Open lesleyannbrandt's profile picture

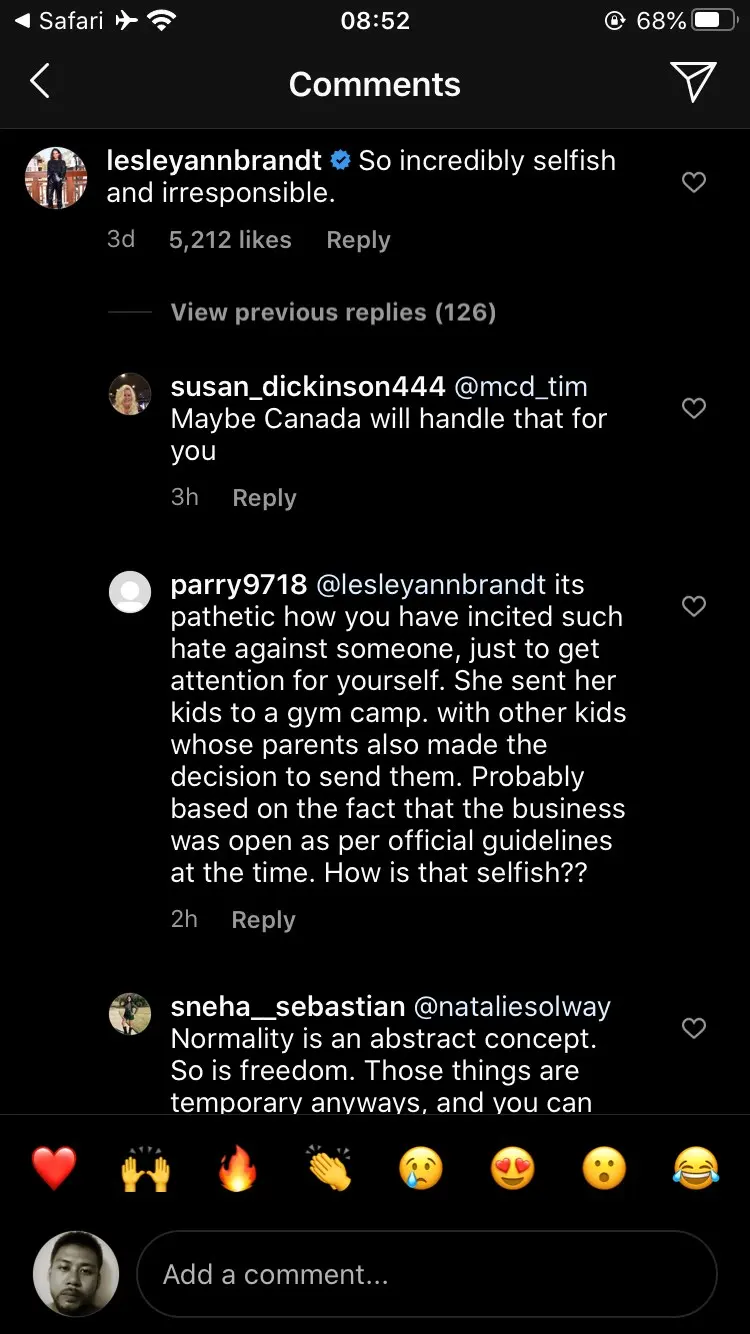56,177
